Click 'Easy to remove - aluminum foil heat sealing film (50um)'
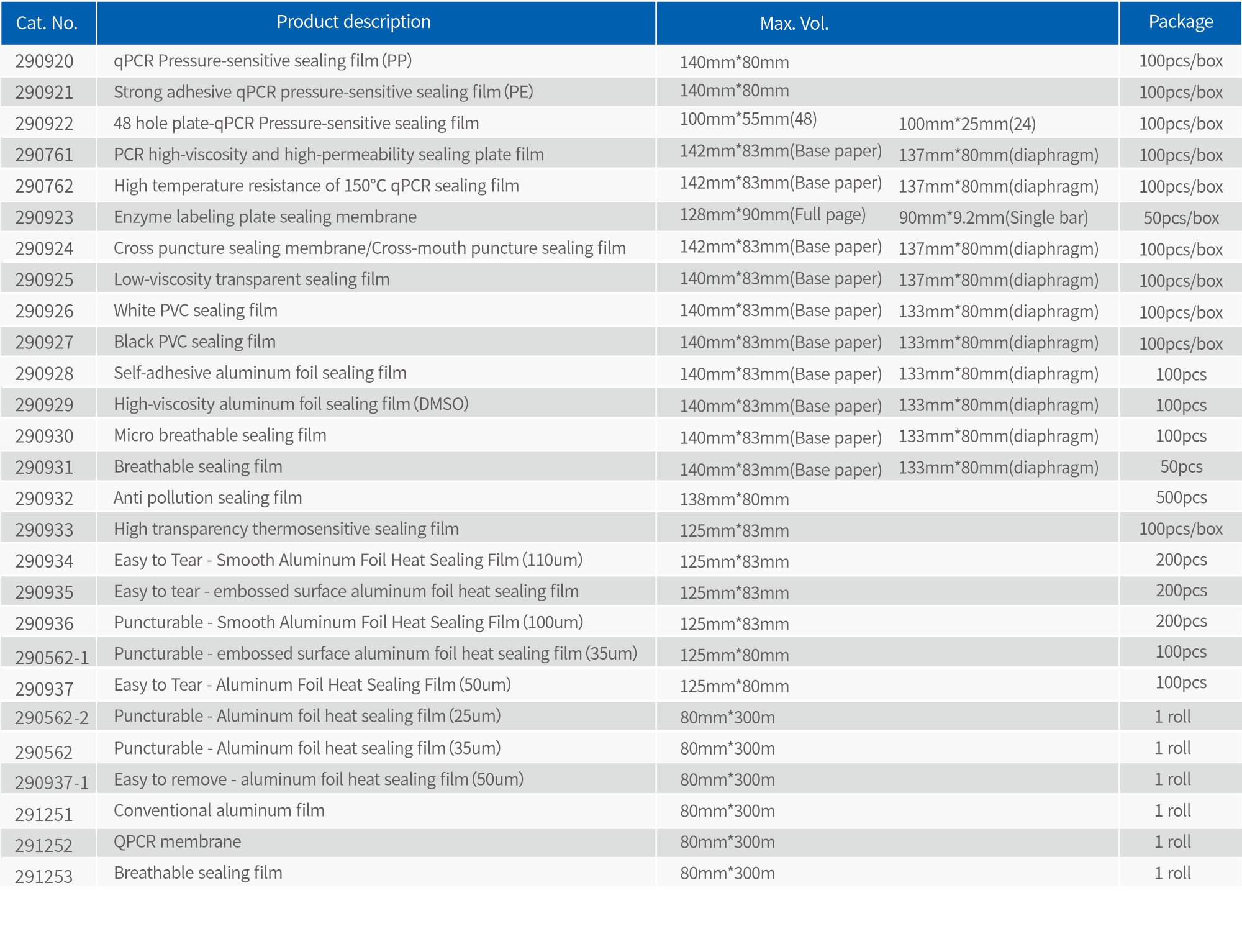This screenshot has height=952, width=1242. pyautogui.click(x=319, y=779)
